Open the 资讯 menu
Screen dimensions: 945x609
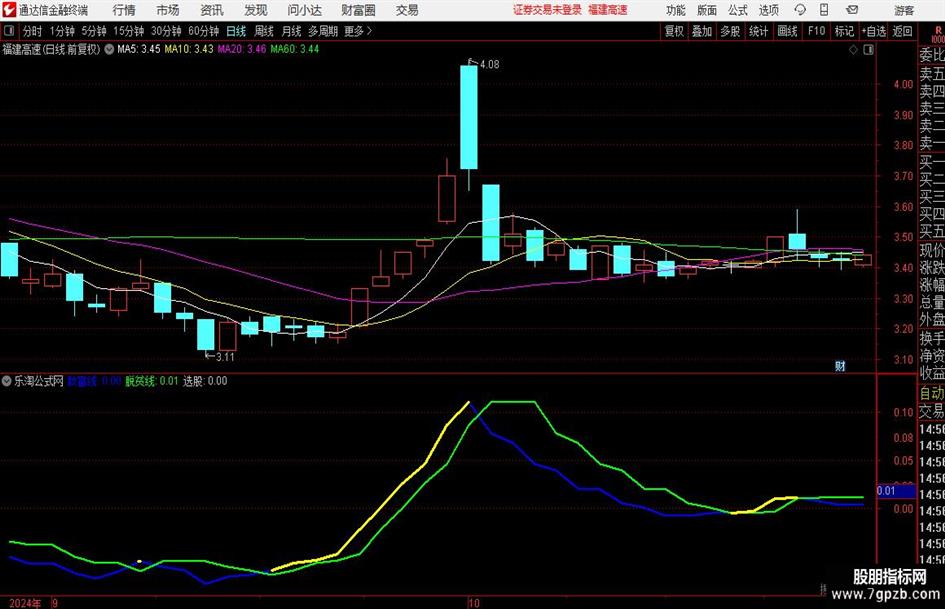coord(212,10)
